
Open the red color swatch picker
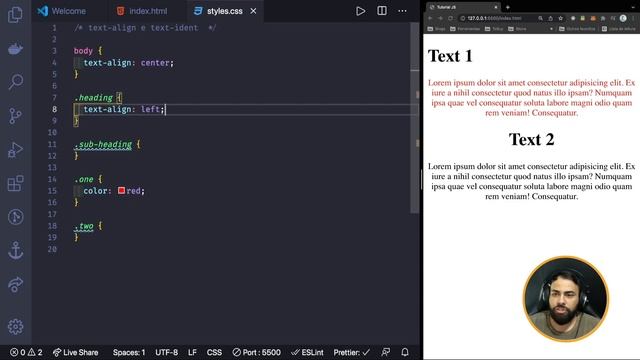(x=121, y=190)
